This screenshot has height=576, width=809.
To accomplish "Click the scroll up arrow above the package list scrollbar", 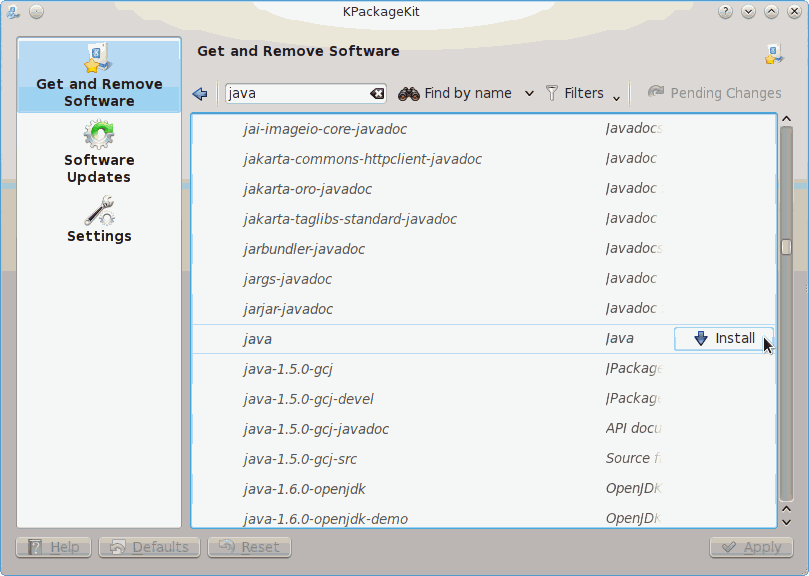I will coord(786,119).
